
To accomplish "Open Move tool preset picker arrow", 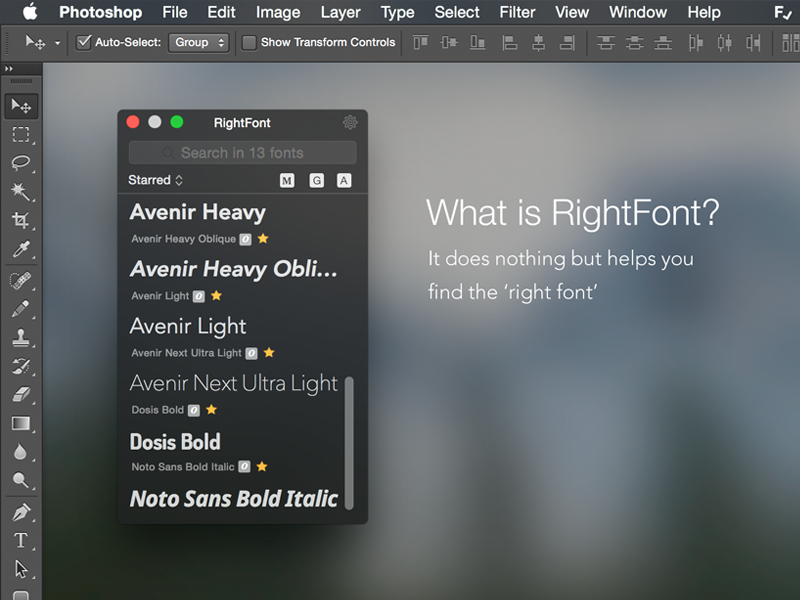I will pyautogui.click(x=57, y=43).
